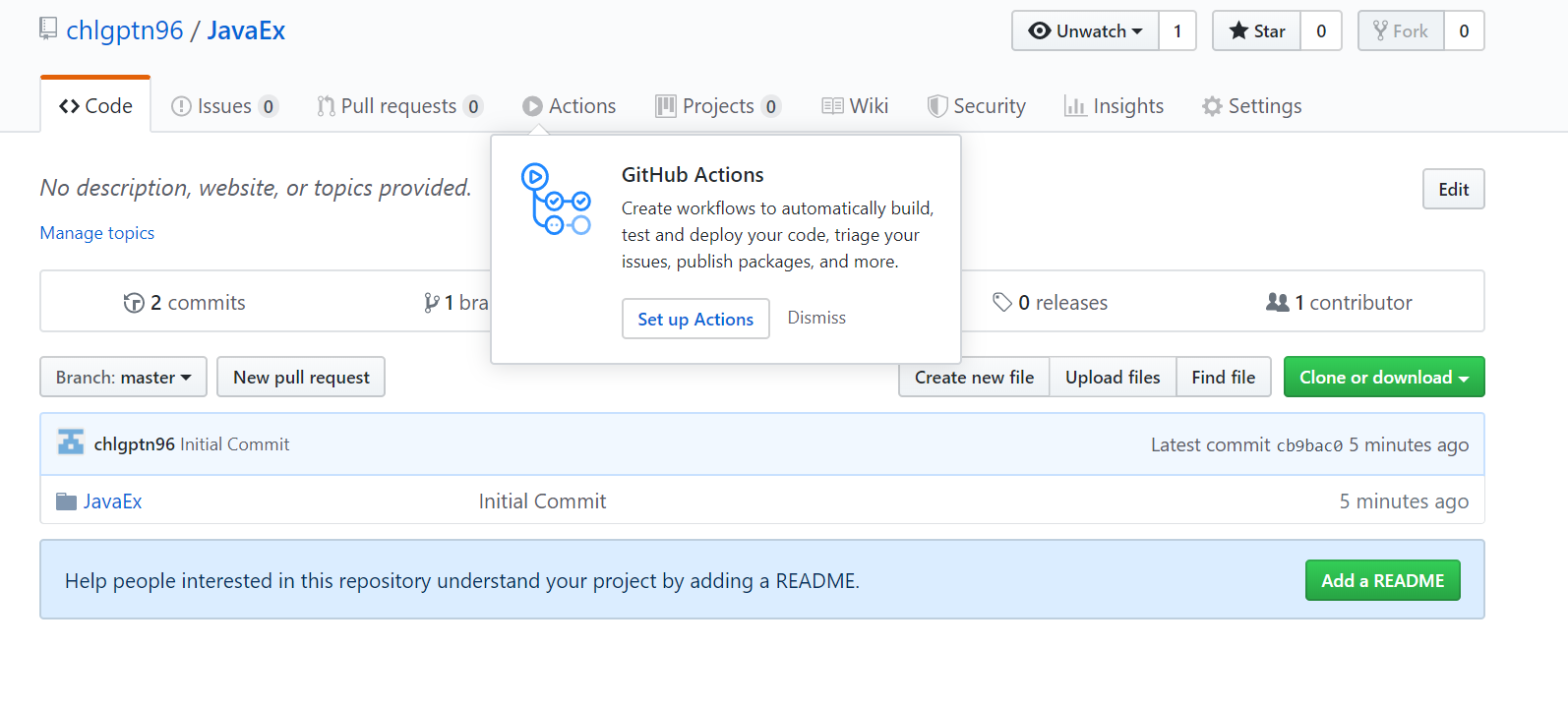The height and width of the screenshot is (707, 1568).
Task: Click the branch icon next to 1 branch
Action: coord(431,303)
